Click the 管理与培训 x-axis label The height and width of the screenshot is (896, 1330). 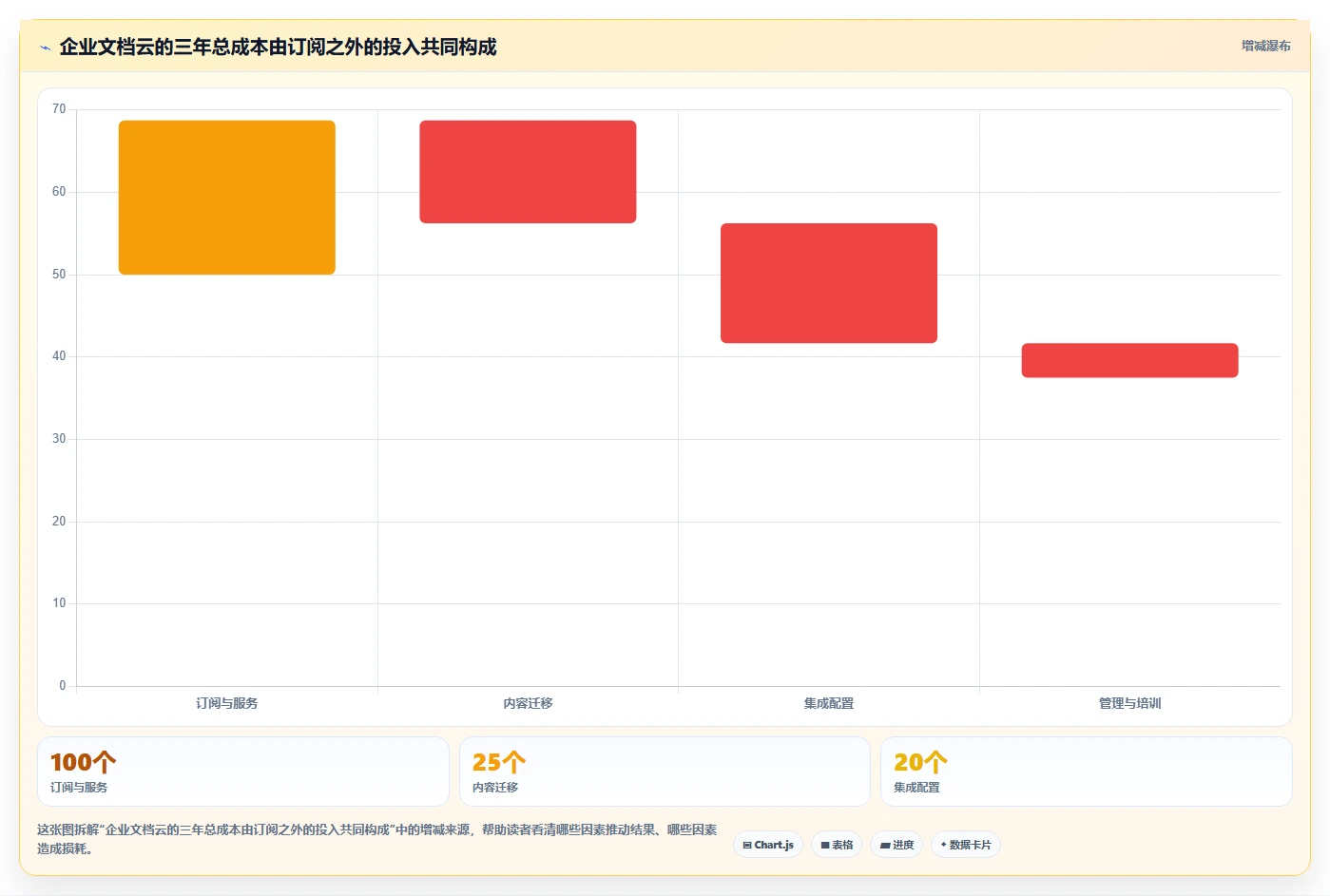click(x=1129, y=703)
